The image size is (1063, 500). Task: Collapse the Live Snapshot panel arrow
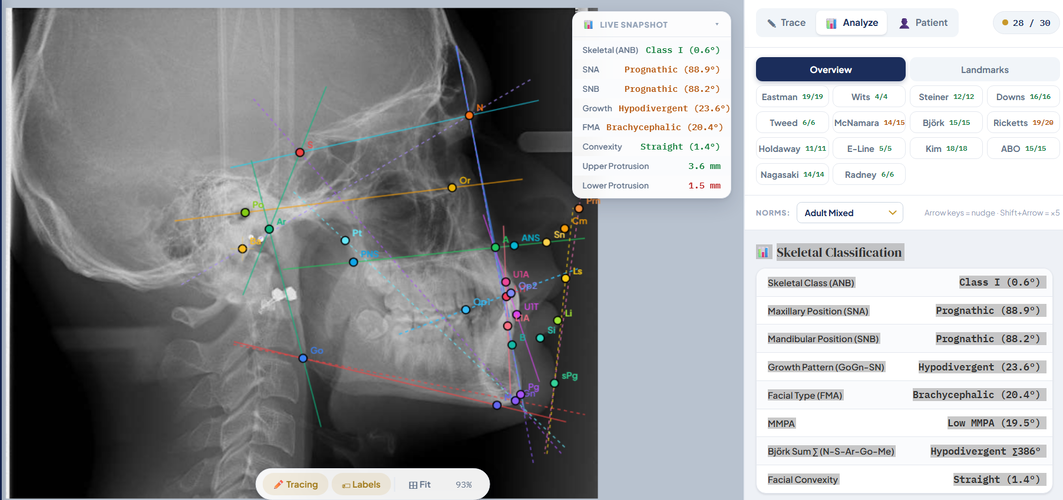717,24
